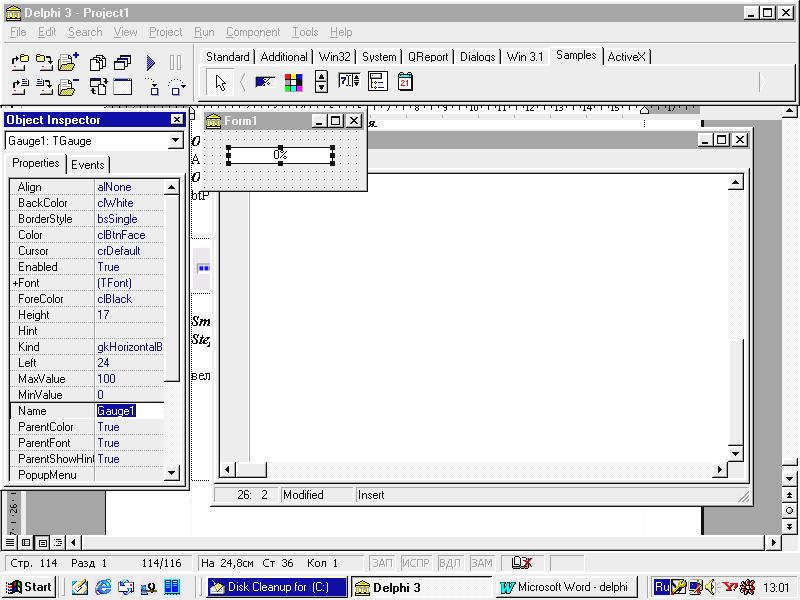Switch to the Standard palette tab
The image size is (800, 600).
tap(228, 57)
